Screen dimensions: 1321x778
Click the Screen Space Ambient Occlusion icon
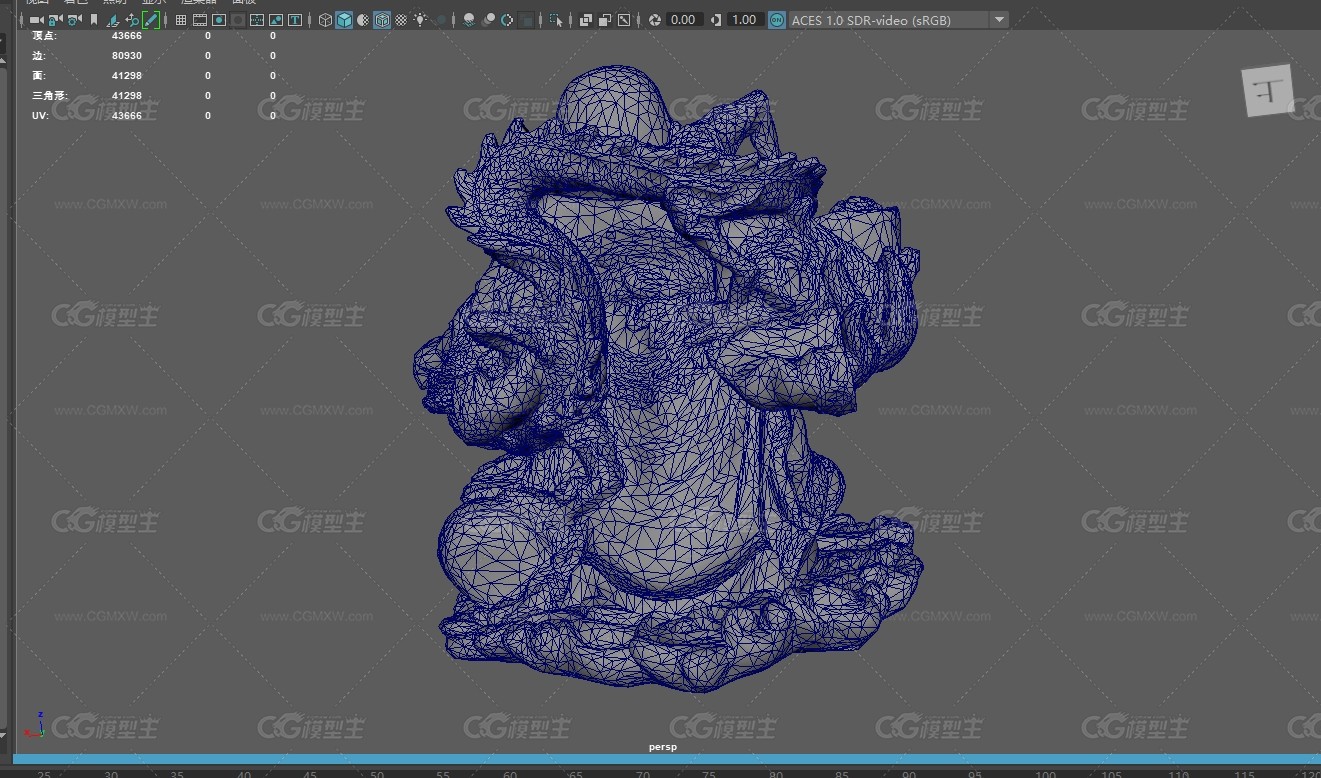point(469,20)
